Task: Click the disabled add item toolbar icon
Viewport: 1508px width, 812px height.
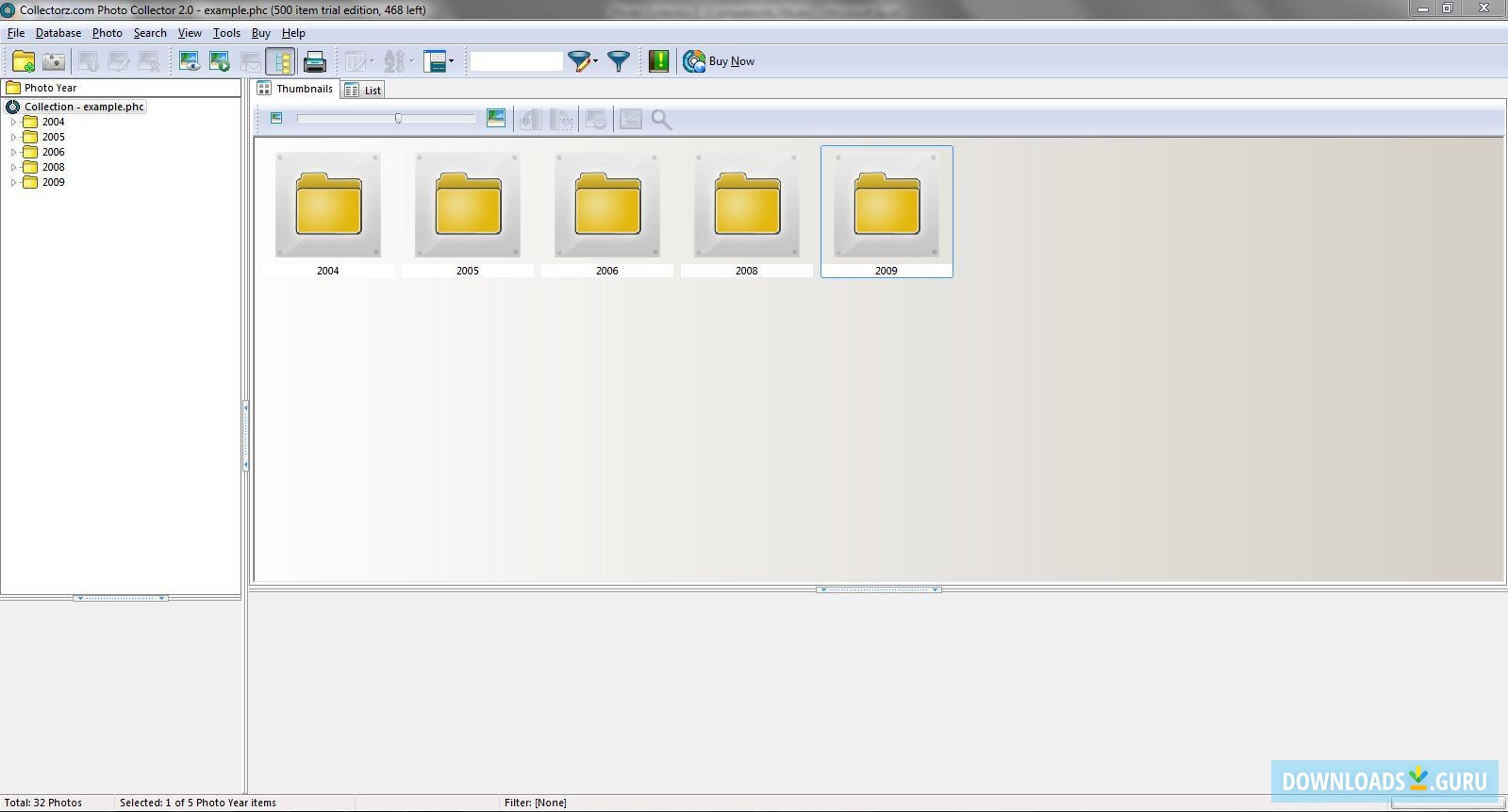Action: click(x=89, y=62)
